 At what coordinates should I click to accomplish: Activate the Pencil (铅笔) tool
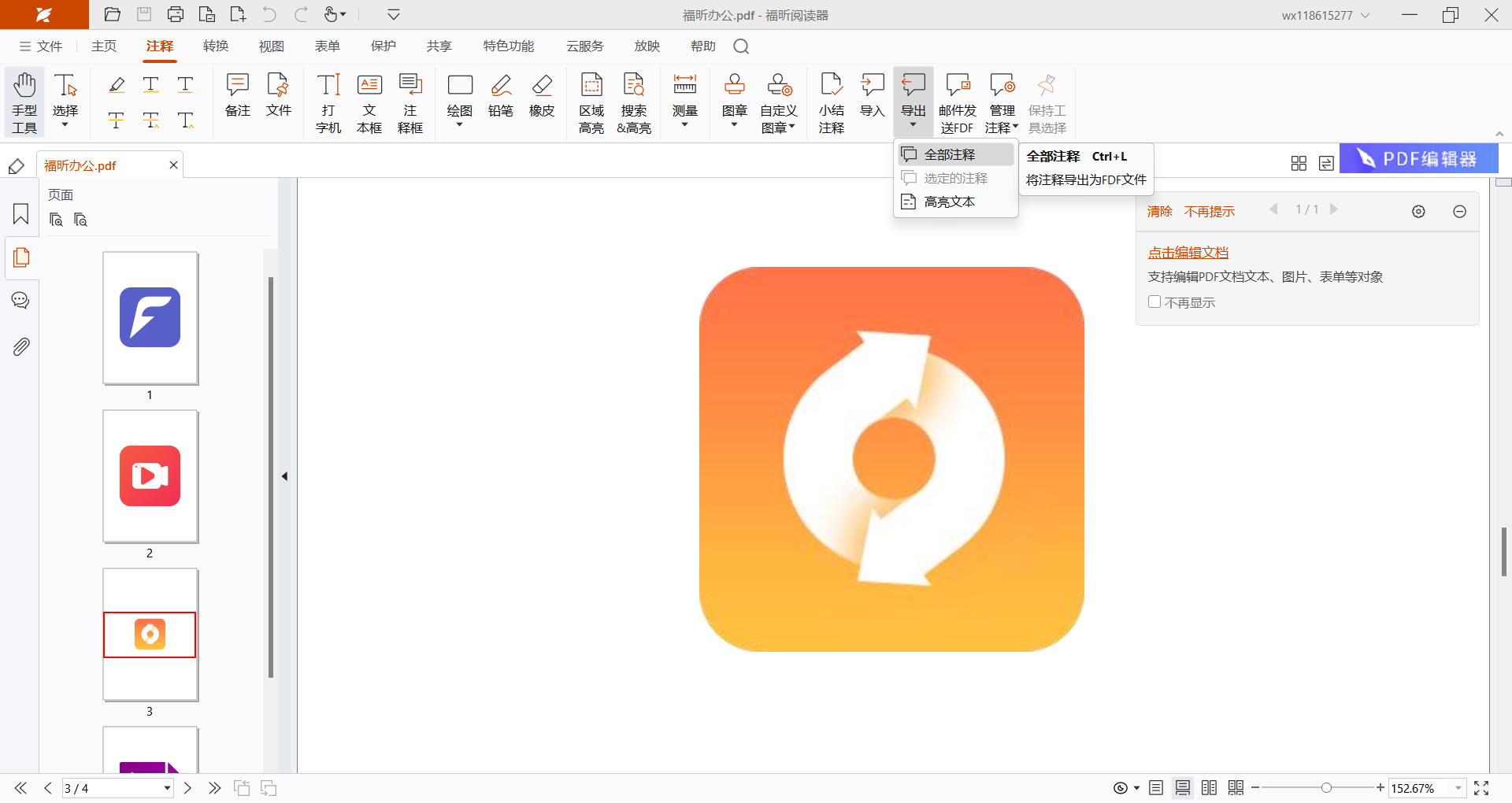(x=501, y=95)
